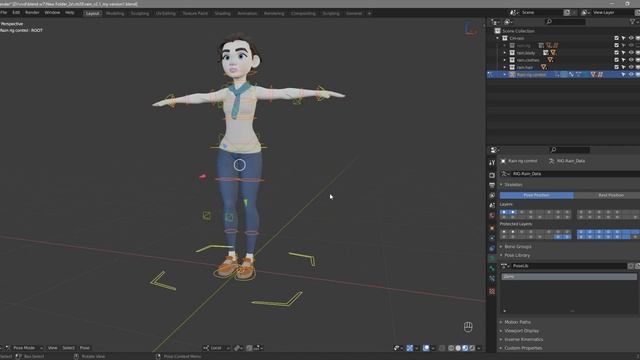Click the Pose Position button
This screenshot has width=640, height=360.
(x=536, y=195)
